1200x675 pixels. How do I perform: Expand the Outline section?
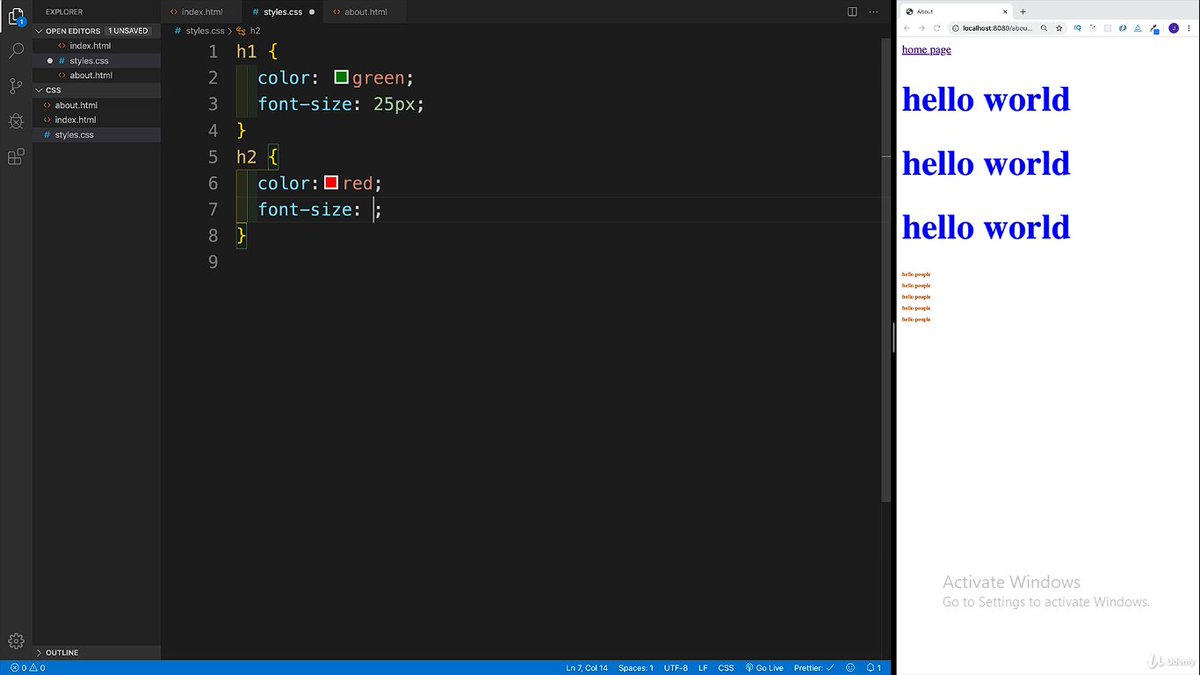(x=96, y=652)
